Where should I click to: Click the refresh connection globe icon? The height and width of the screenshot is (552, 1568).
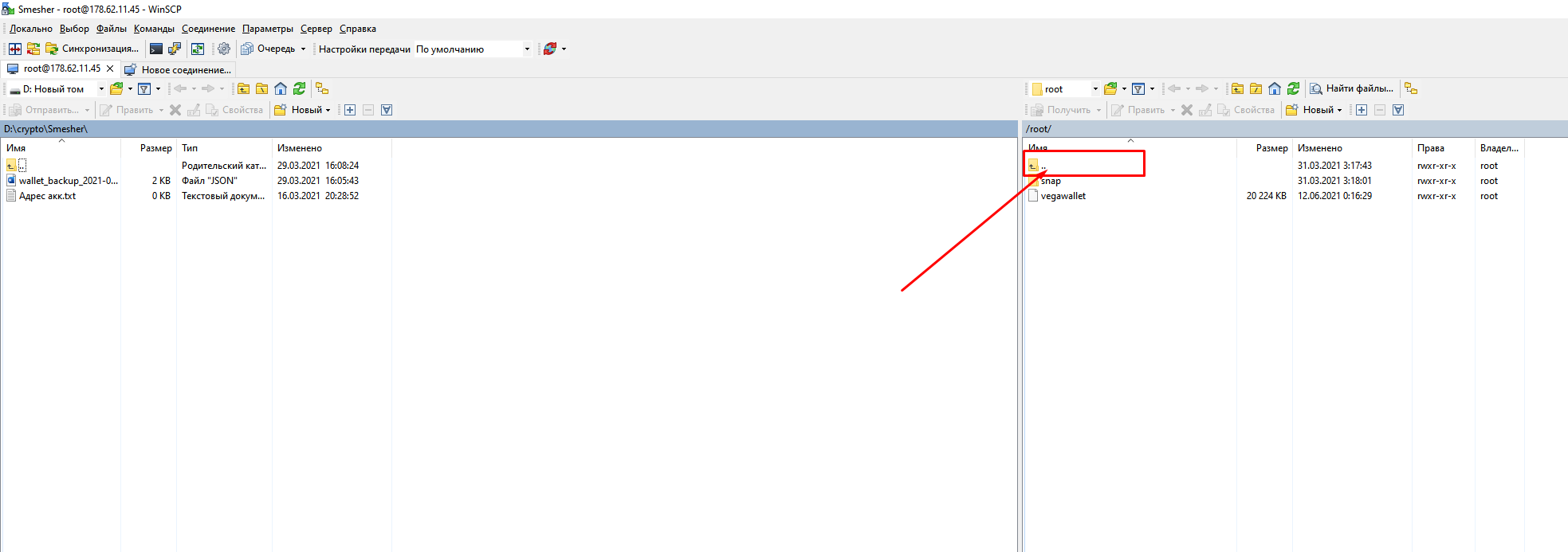coord(550,49)
